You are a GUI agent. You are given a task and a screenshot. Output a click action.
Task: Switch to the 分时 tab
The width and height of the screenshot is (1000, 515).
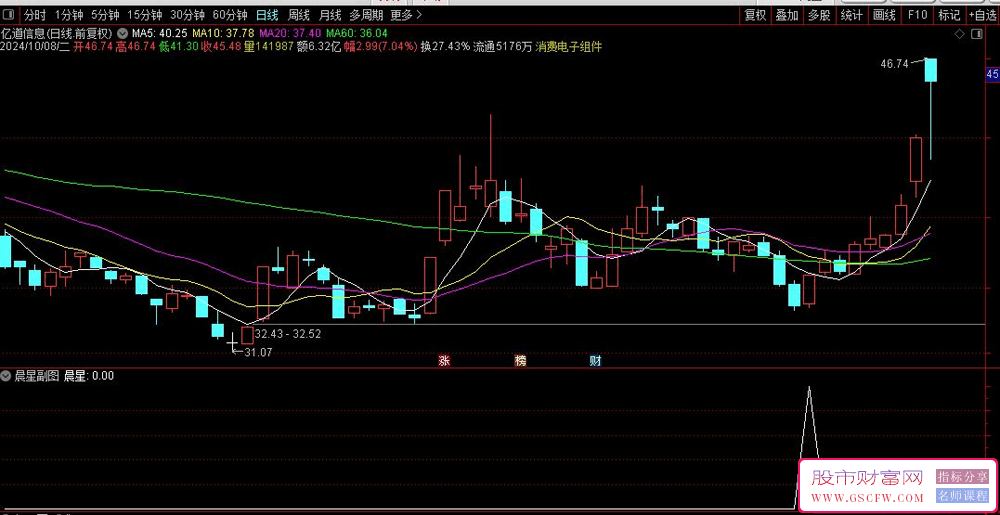tap(35, 15)
